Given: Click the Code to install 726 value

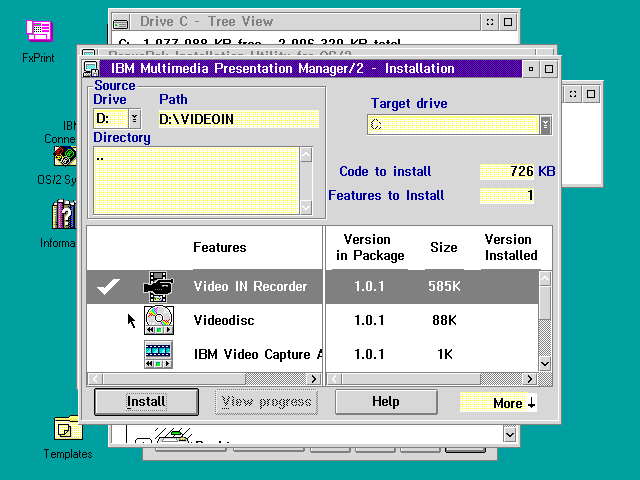Looking at the screenshot, I should [507, 171].
